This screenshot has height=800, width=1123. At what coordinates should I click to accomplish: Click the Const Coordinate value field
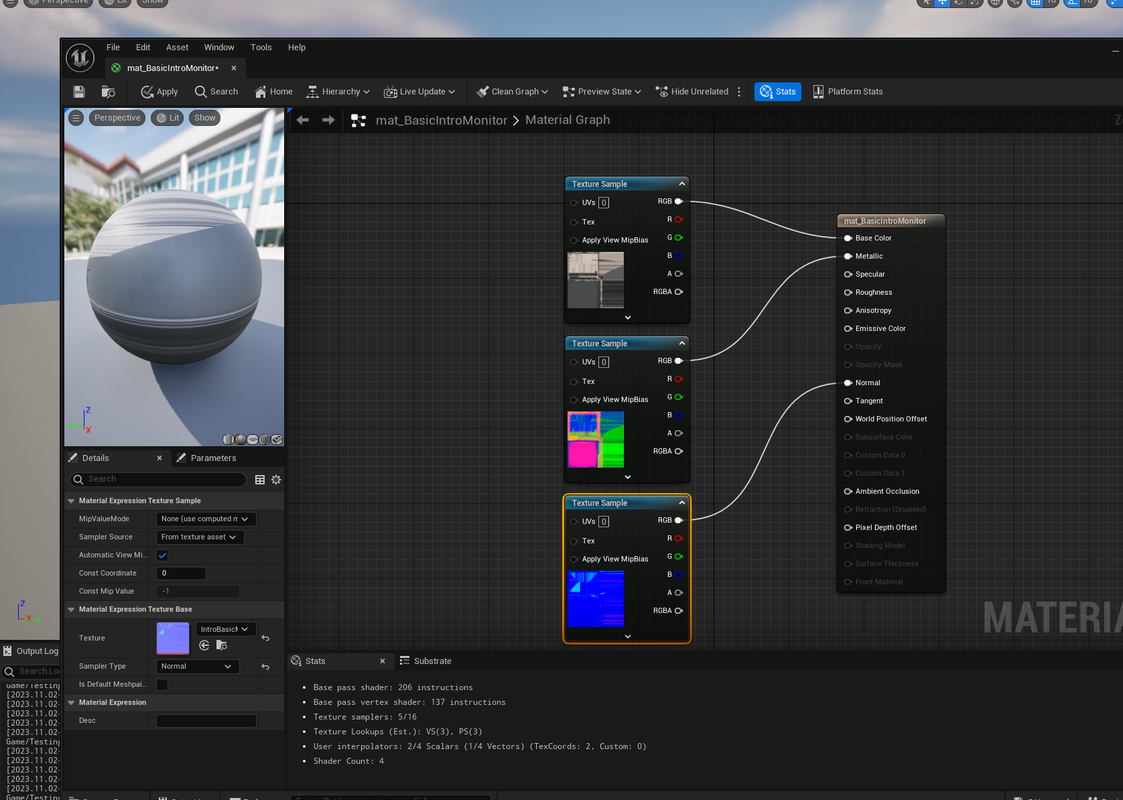click(181, 573)
